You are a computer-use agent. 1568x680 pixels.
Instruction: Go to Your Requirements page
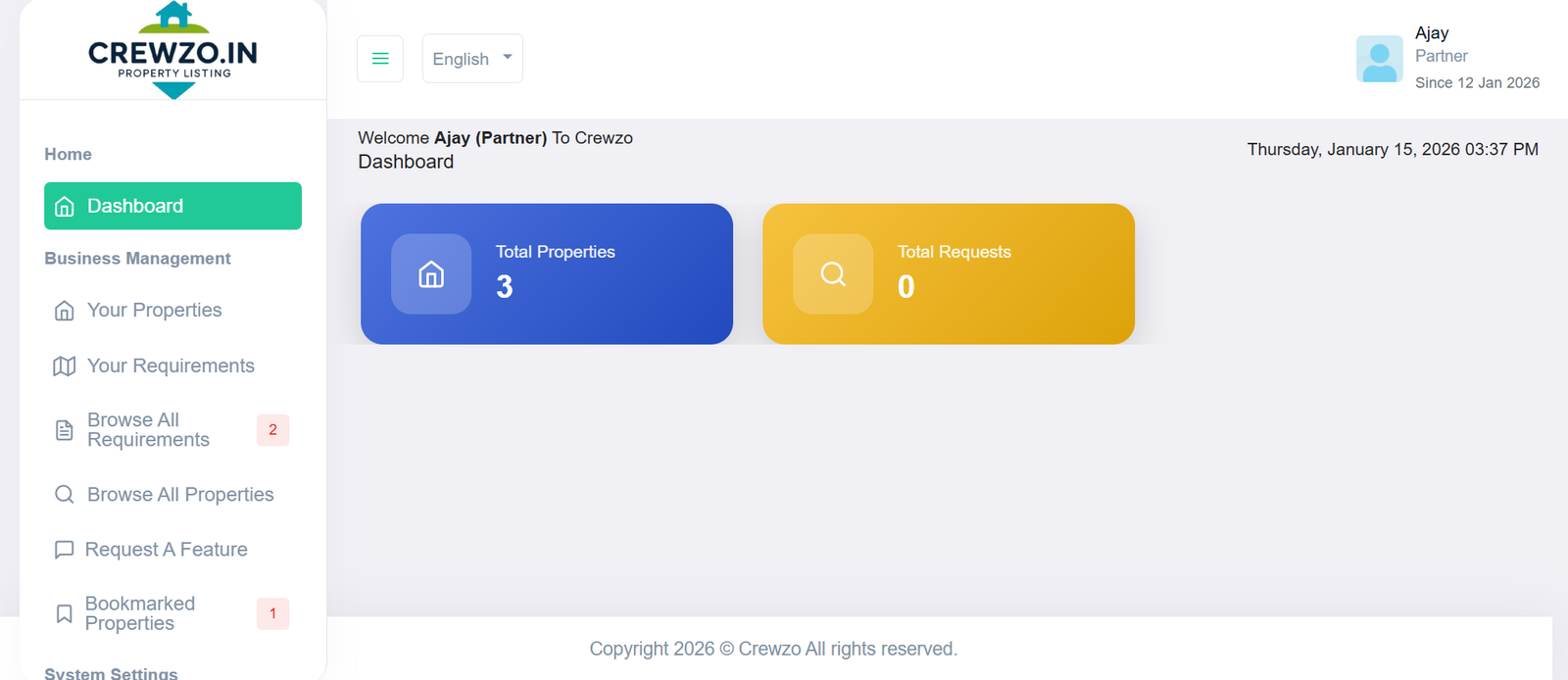(x=171, y=365)
